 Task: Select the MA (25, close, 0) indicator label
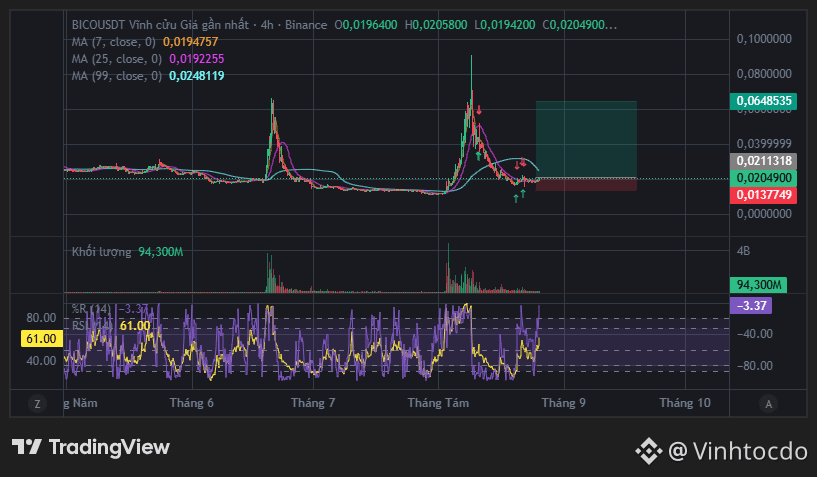coord(117,59)
